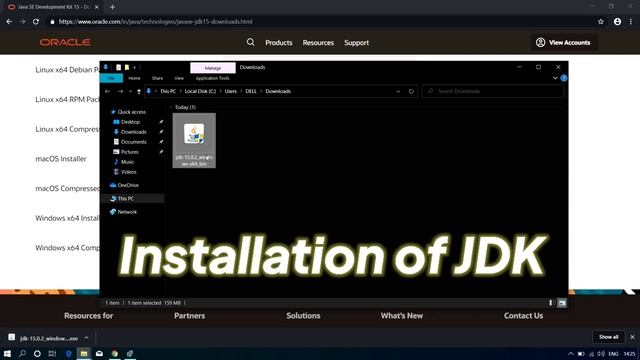Bookmark this page with the star icon
The height and width of the screenshot is (360, 640).
601,22
